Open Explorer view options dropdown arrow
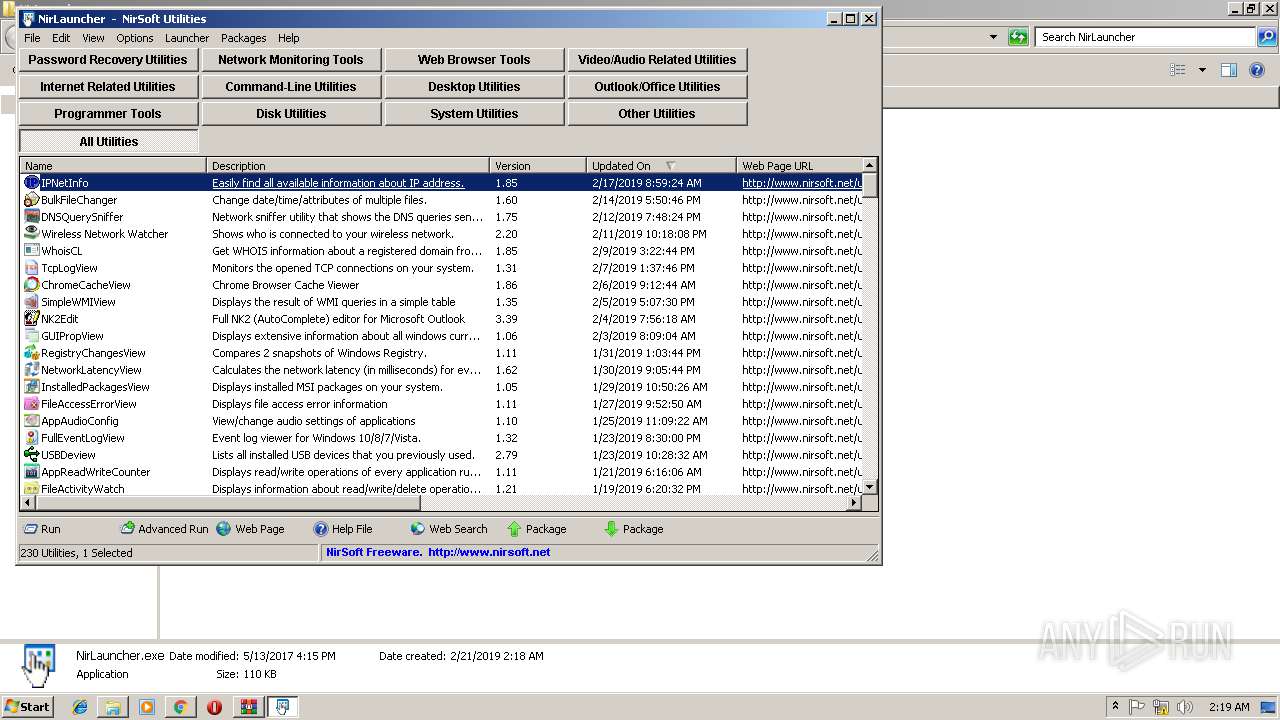1280x720 pixels. click(x=1202, y=70)
